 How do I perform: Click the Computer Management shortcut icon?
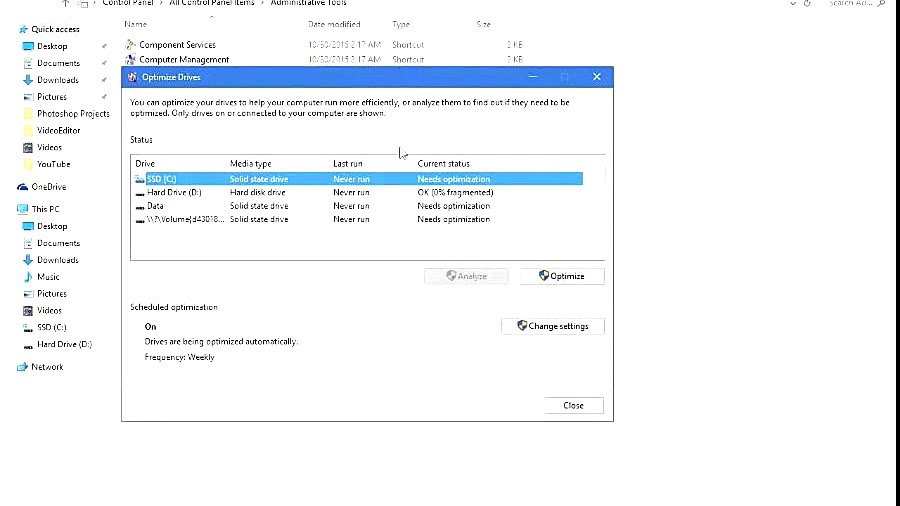pos(130,59)
